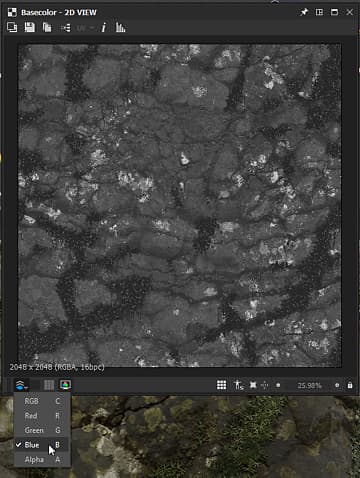Click the Basecolor - 2D VIEW title text
The height and width of the screenshot is (478, 360).
coord(59,12)
